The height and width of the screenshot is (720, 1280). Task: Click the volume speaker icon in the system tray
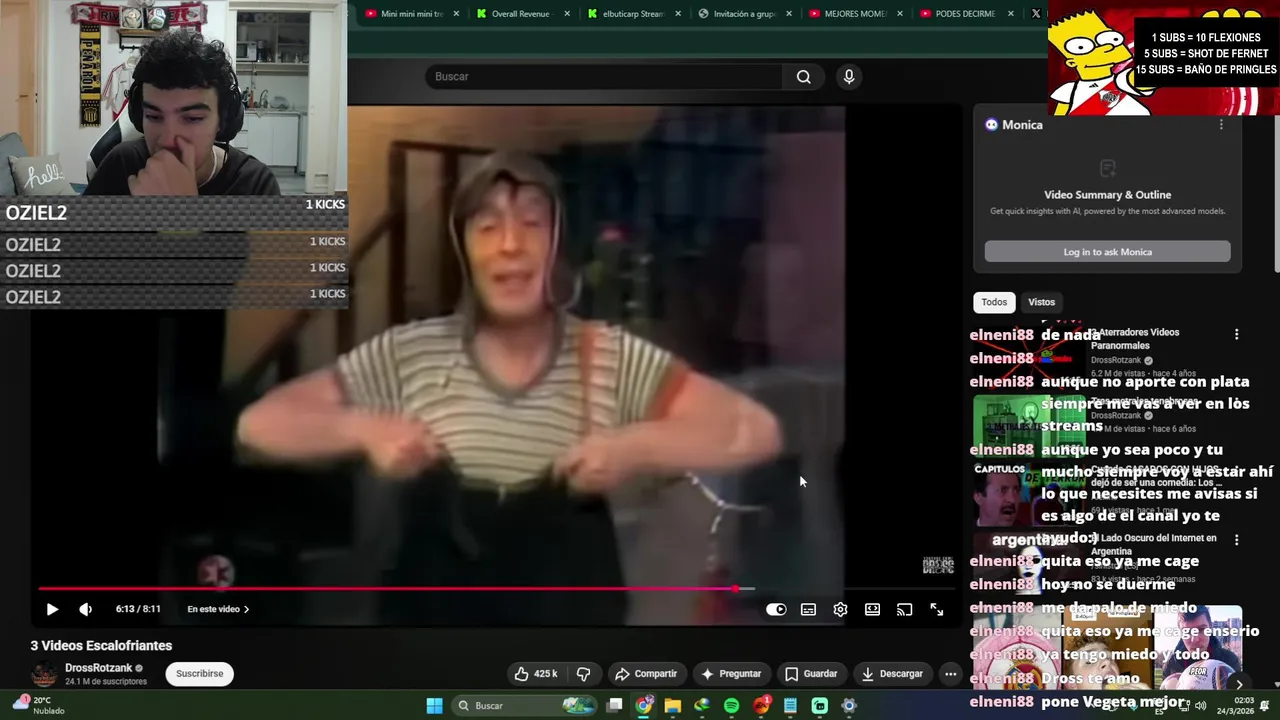[x=1200, y=706]
